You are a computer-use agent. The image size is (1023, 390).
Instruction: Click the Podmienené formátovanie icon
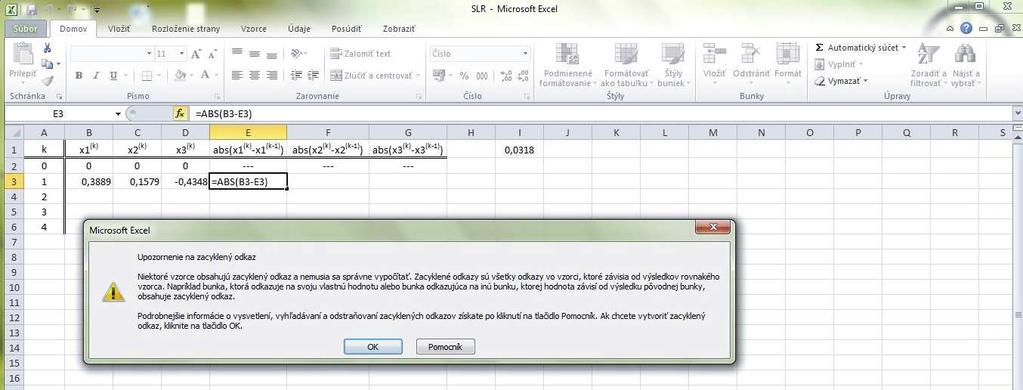coord(568,65)
